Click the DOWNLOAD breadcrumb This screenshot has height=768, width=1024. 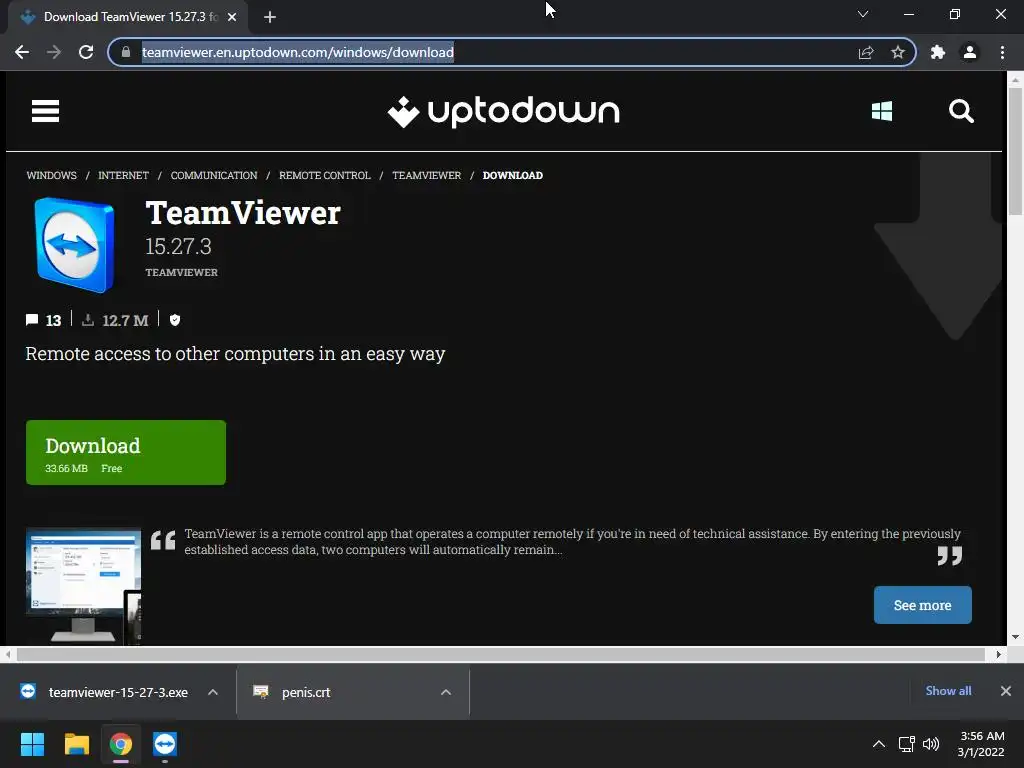click(513, 175)
